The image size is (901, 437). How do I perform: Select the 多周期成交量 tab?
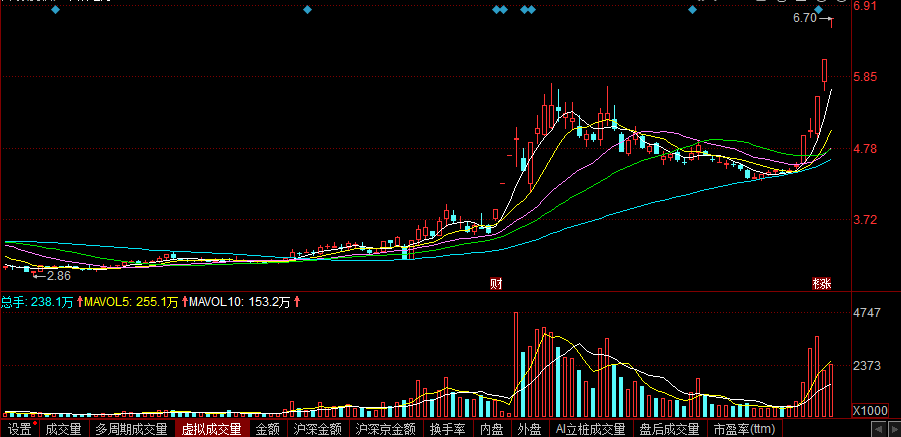132,429
